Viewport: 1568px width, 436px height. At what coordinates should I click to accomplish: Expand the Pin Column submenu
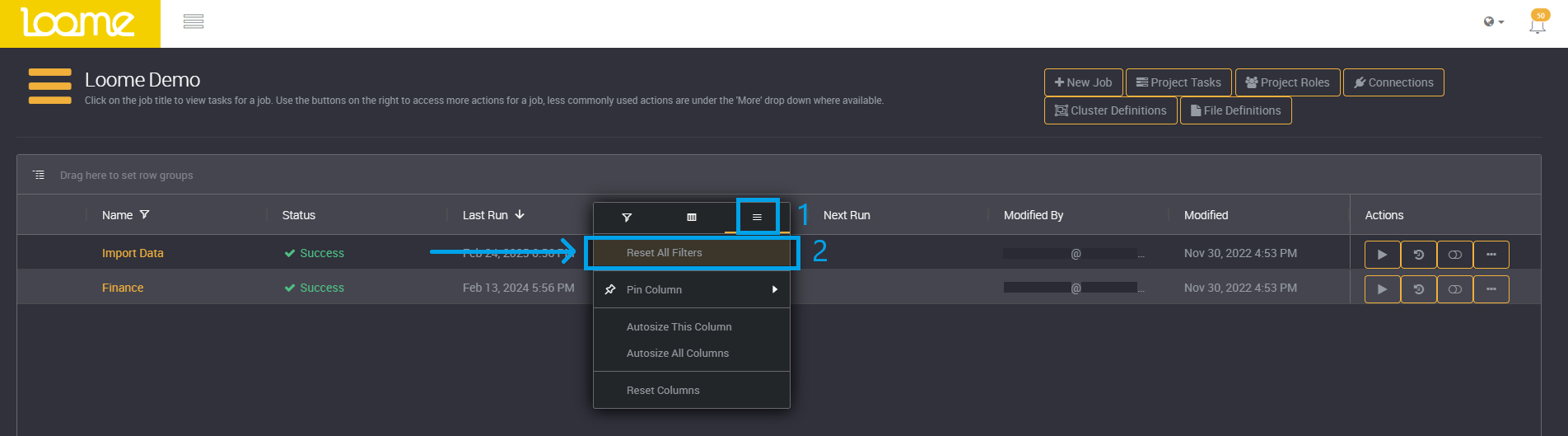692,289
